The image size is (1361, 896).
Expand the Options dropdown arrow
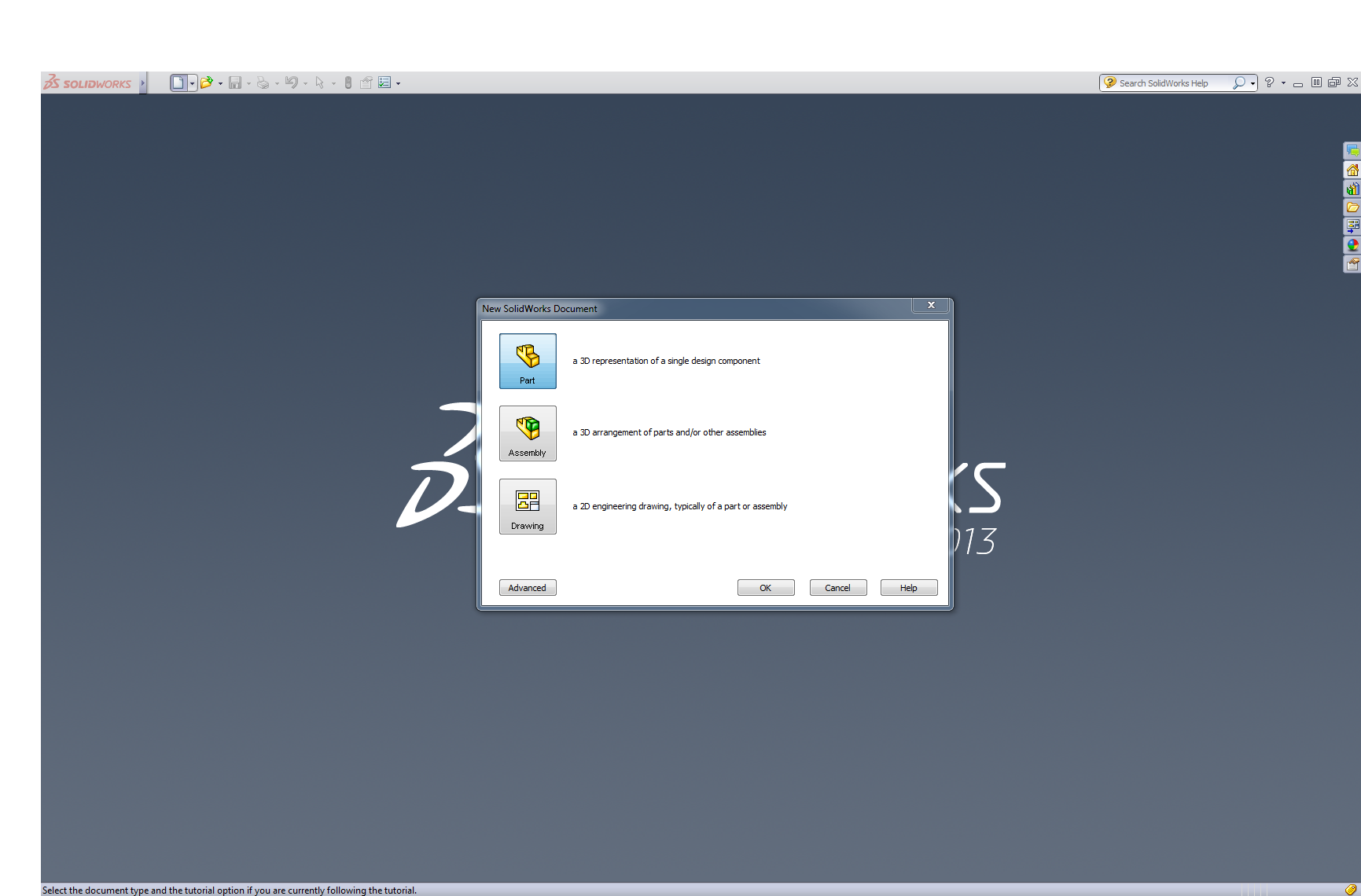pos(399,83)
